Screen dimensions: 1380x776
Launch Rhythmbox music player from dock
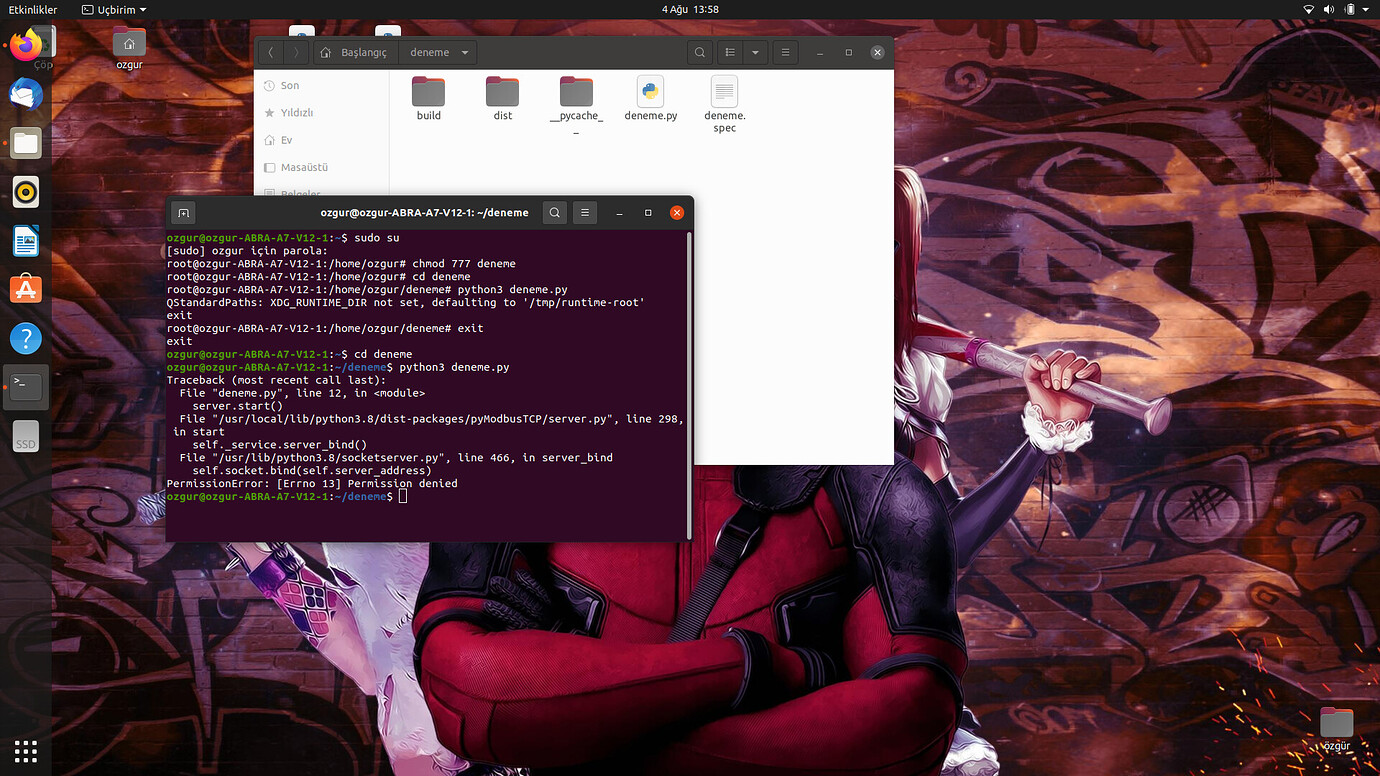pos(26,191)
